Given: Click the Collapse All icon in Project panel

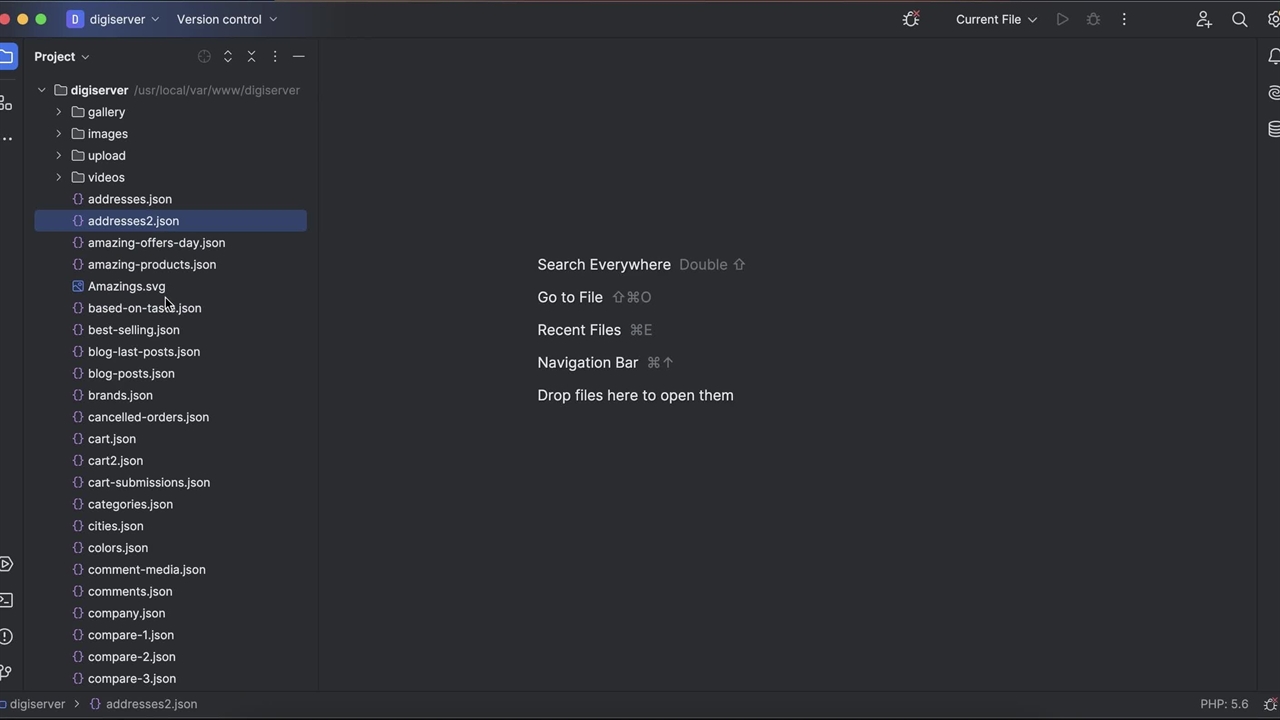Looking at the screenshot, I should click(x=251, y=57).
